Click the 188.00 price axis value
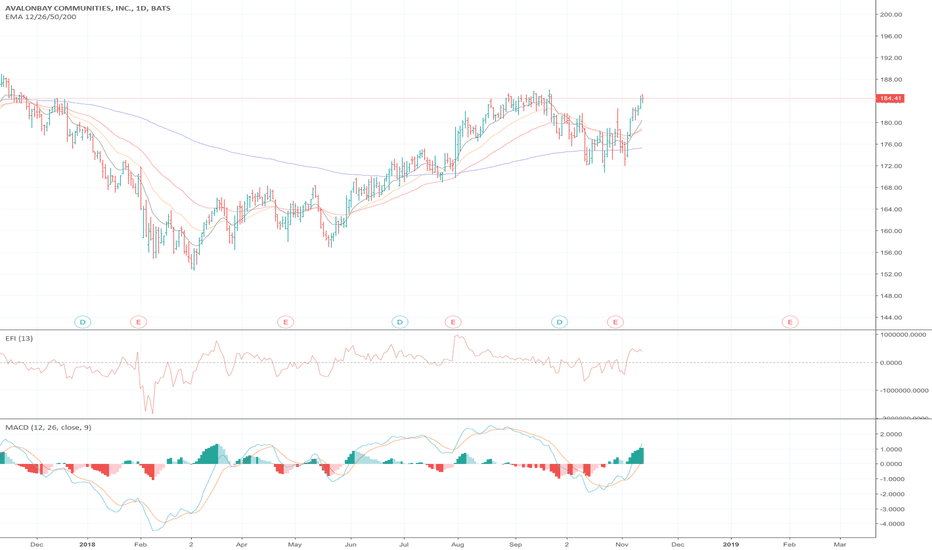 [x=891, y=80]
